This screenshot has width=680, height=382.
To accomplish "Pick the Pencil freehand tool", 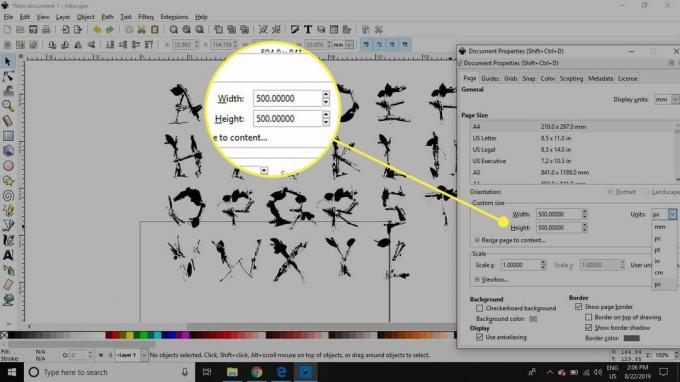I will 8,210.
